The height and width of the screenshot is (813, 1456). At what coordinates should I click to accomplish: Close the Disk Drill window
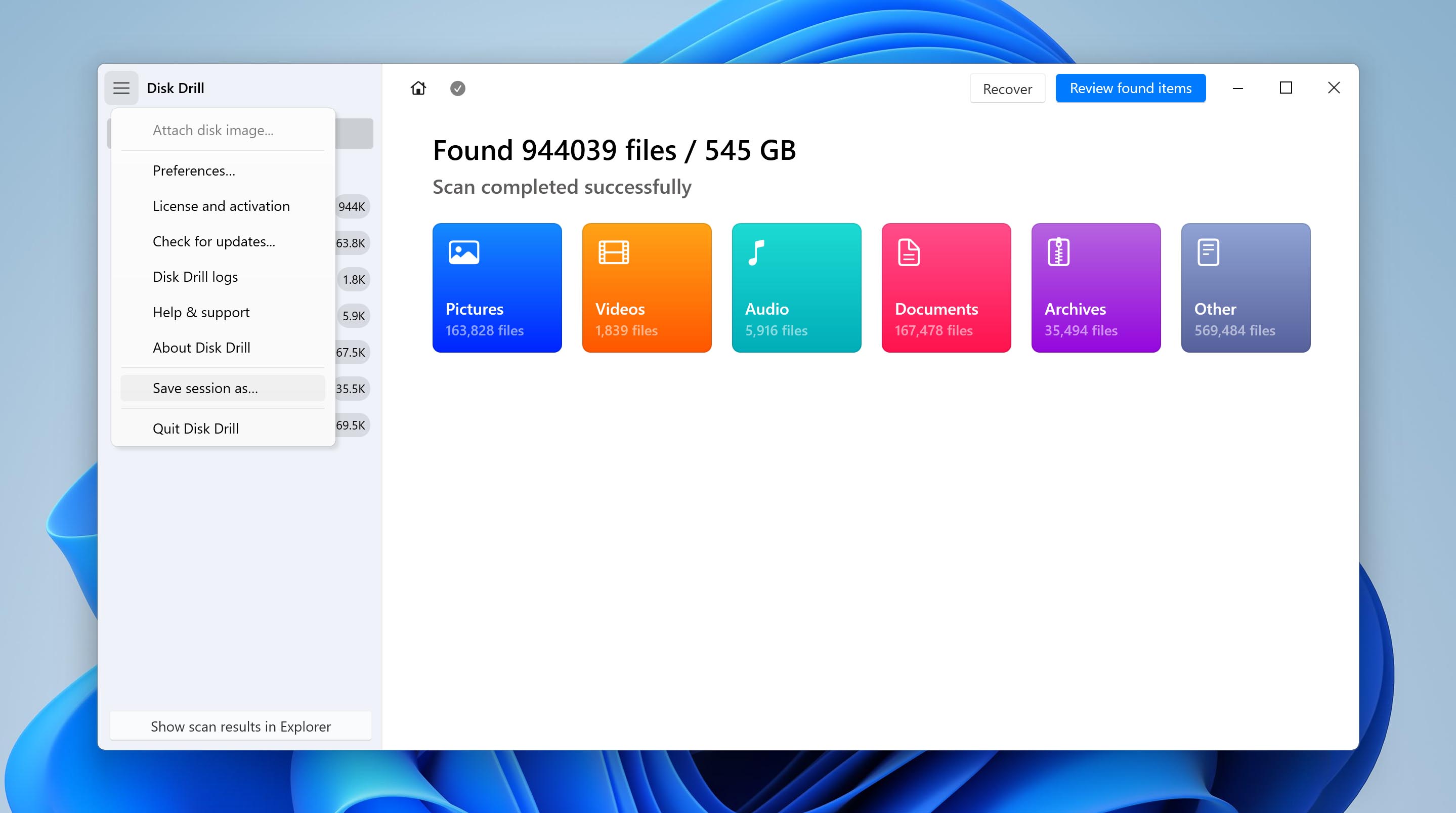(1334, 88)
